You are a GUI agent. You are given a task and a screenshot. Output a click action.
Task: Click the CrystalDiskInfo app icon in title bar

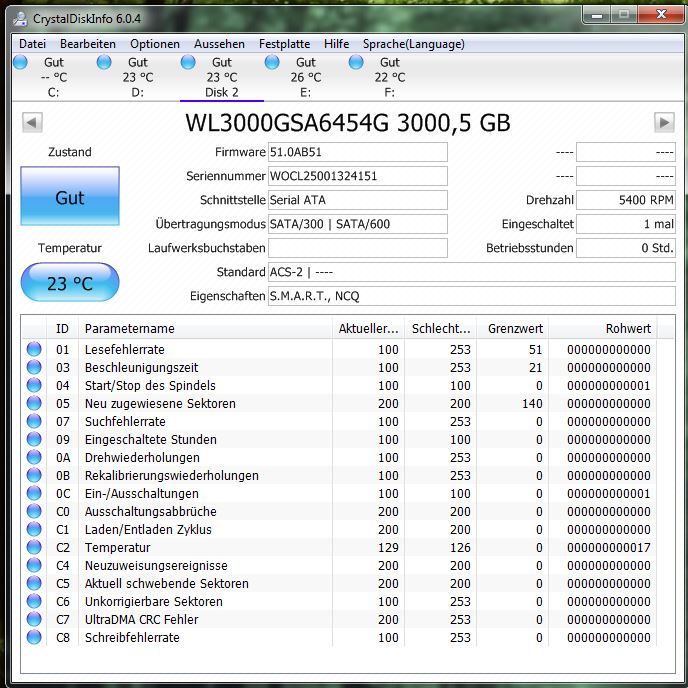[x=20, y=18]
